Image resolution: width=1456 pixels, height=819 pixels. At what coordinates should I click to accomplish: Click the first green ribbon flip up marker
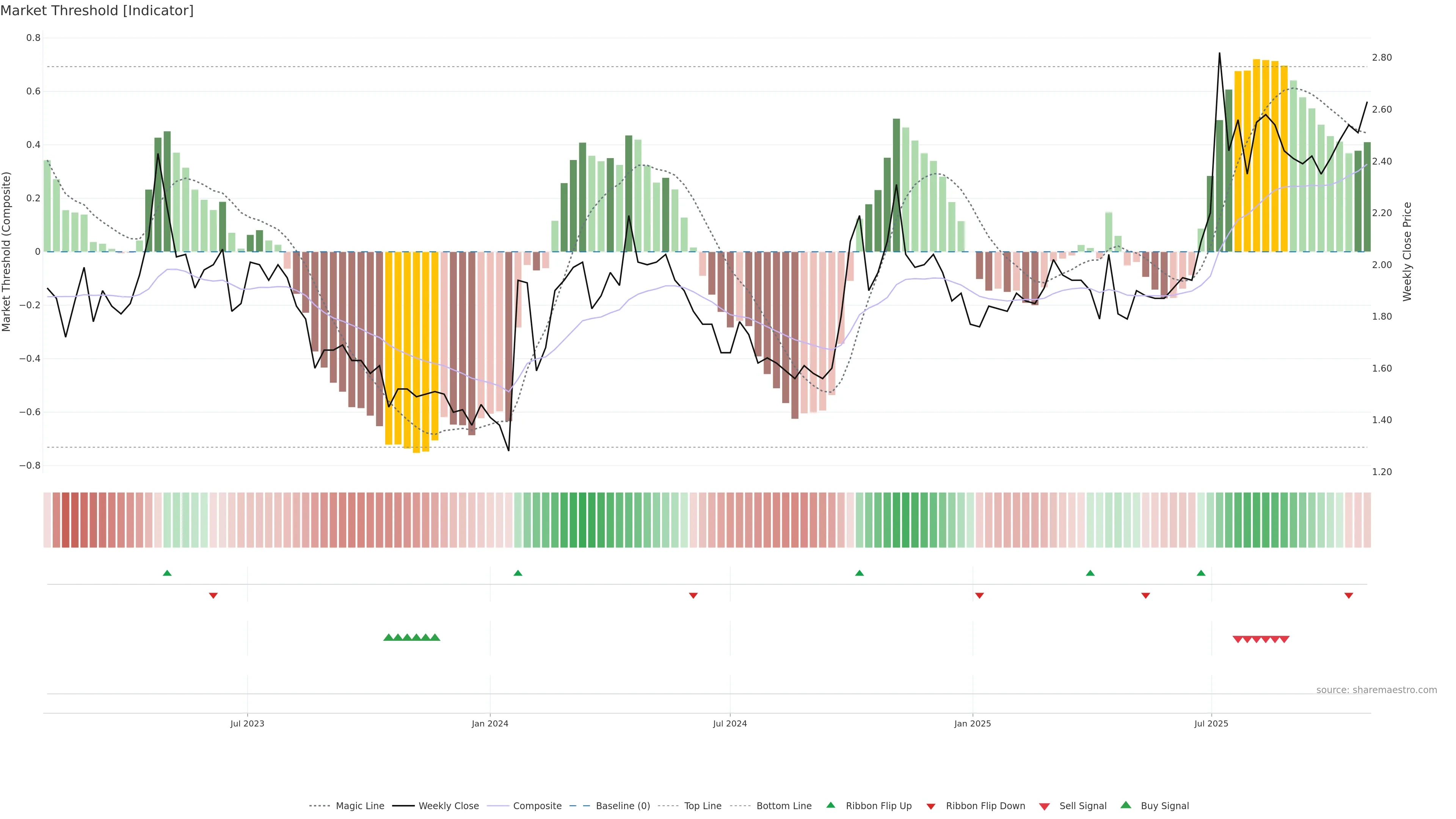click(x=167, y=573)
